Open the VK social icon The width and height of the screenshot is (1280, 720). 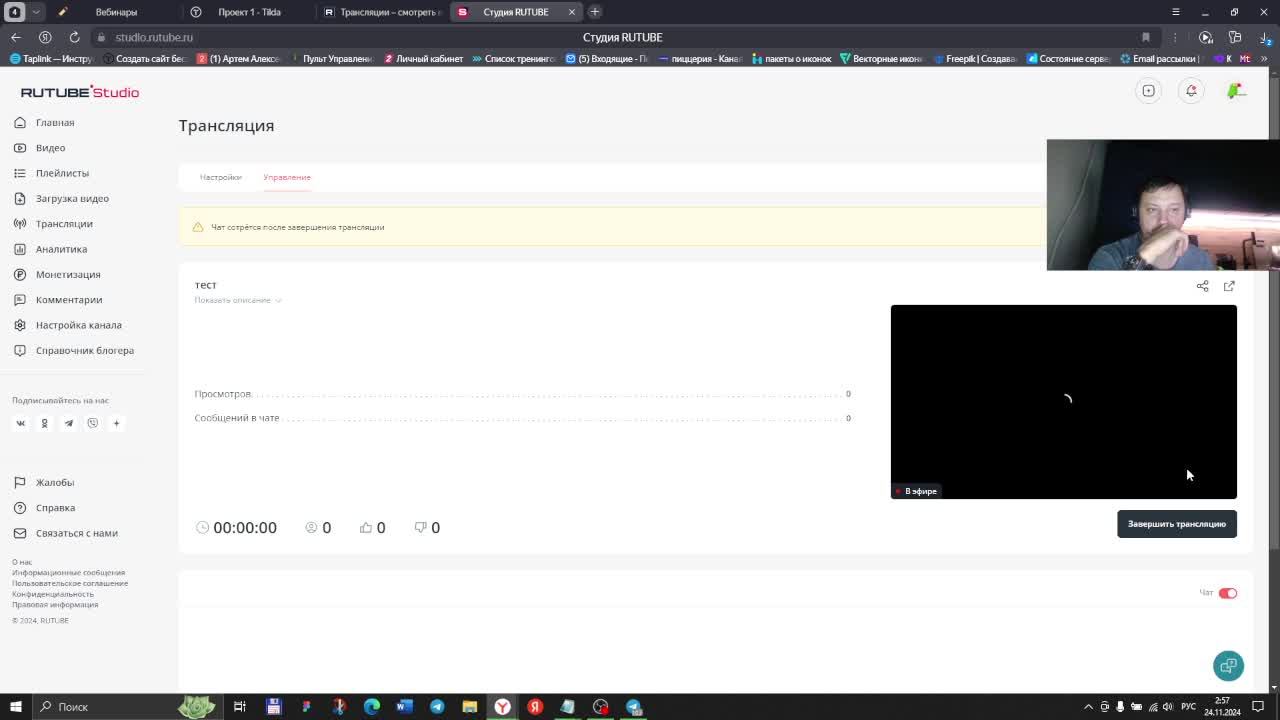point(20,423)
